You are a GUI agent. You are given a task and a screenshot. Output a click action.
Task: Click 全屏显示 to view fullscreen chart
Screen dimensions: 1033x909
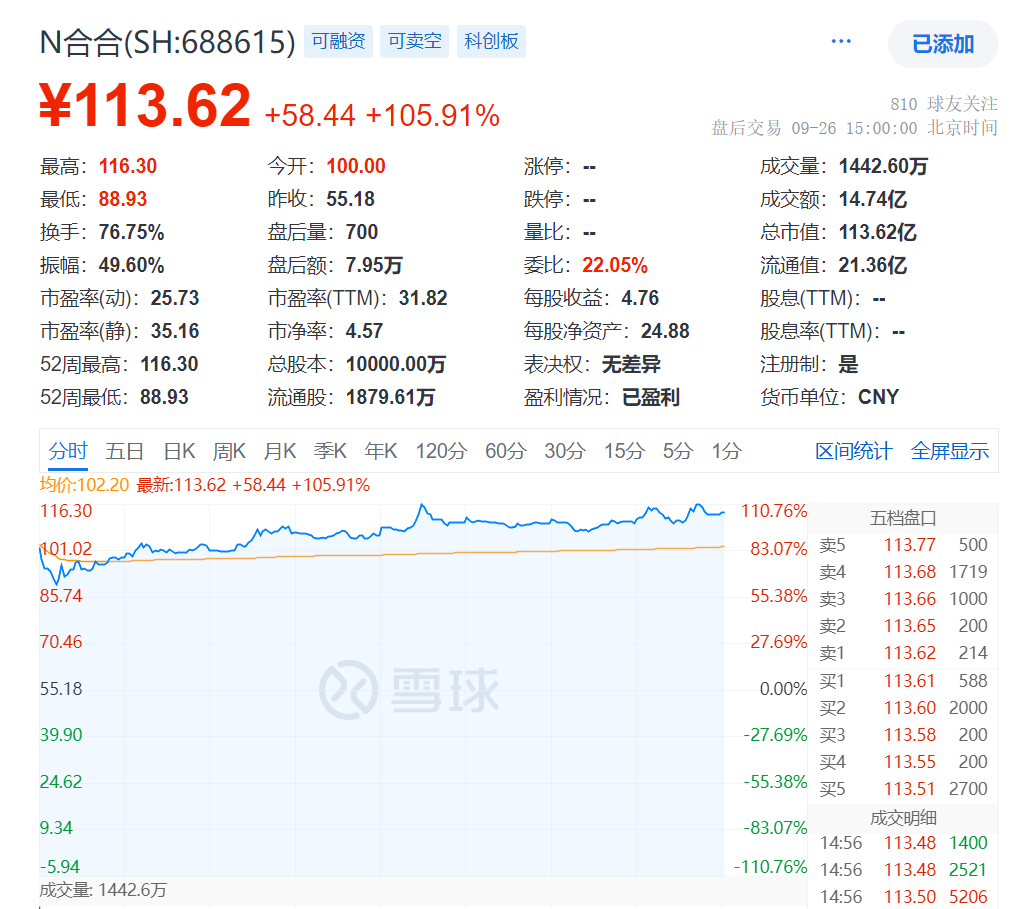pos(949,452)
